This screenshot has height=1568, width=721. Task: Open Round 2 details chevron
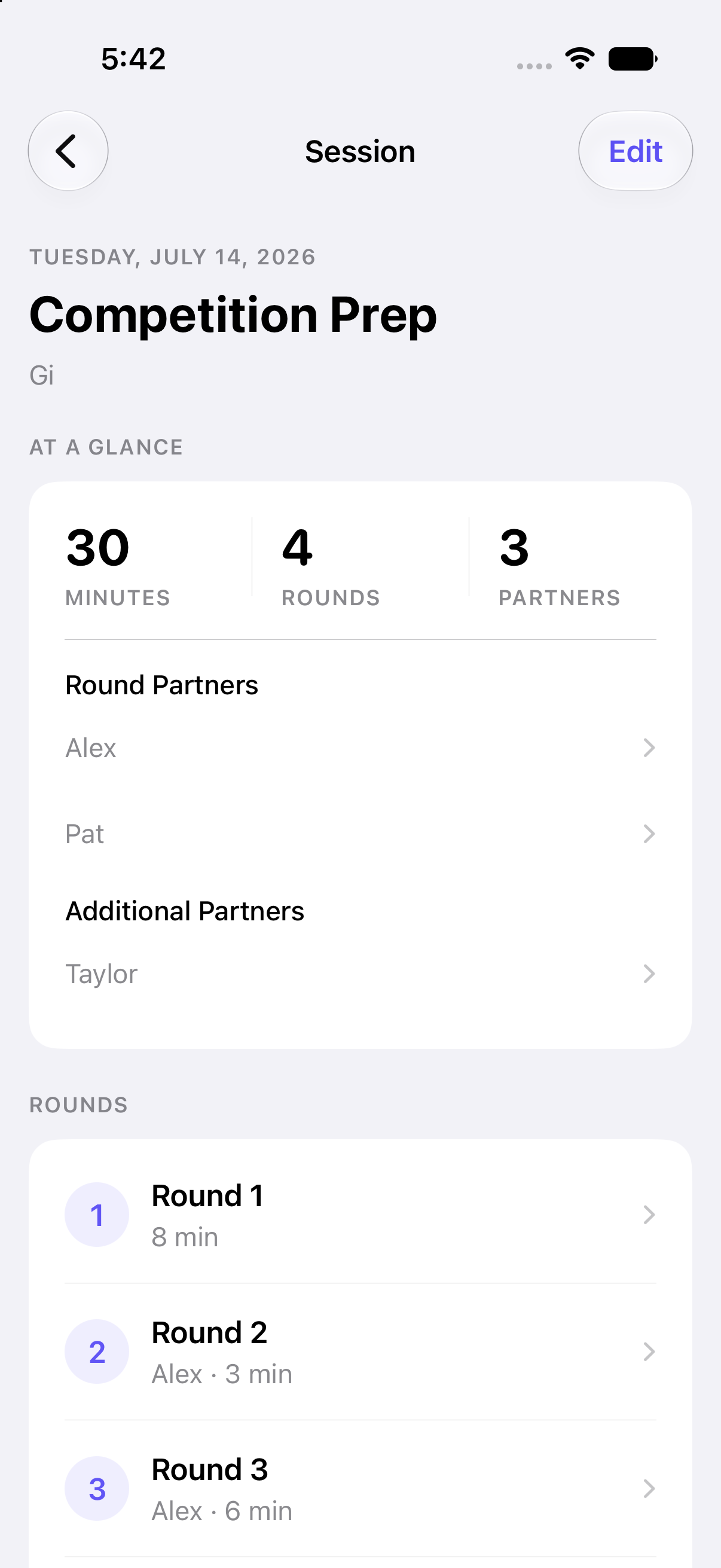(x=649, y=1352)
